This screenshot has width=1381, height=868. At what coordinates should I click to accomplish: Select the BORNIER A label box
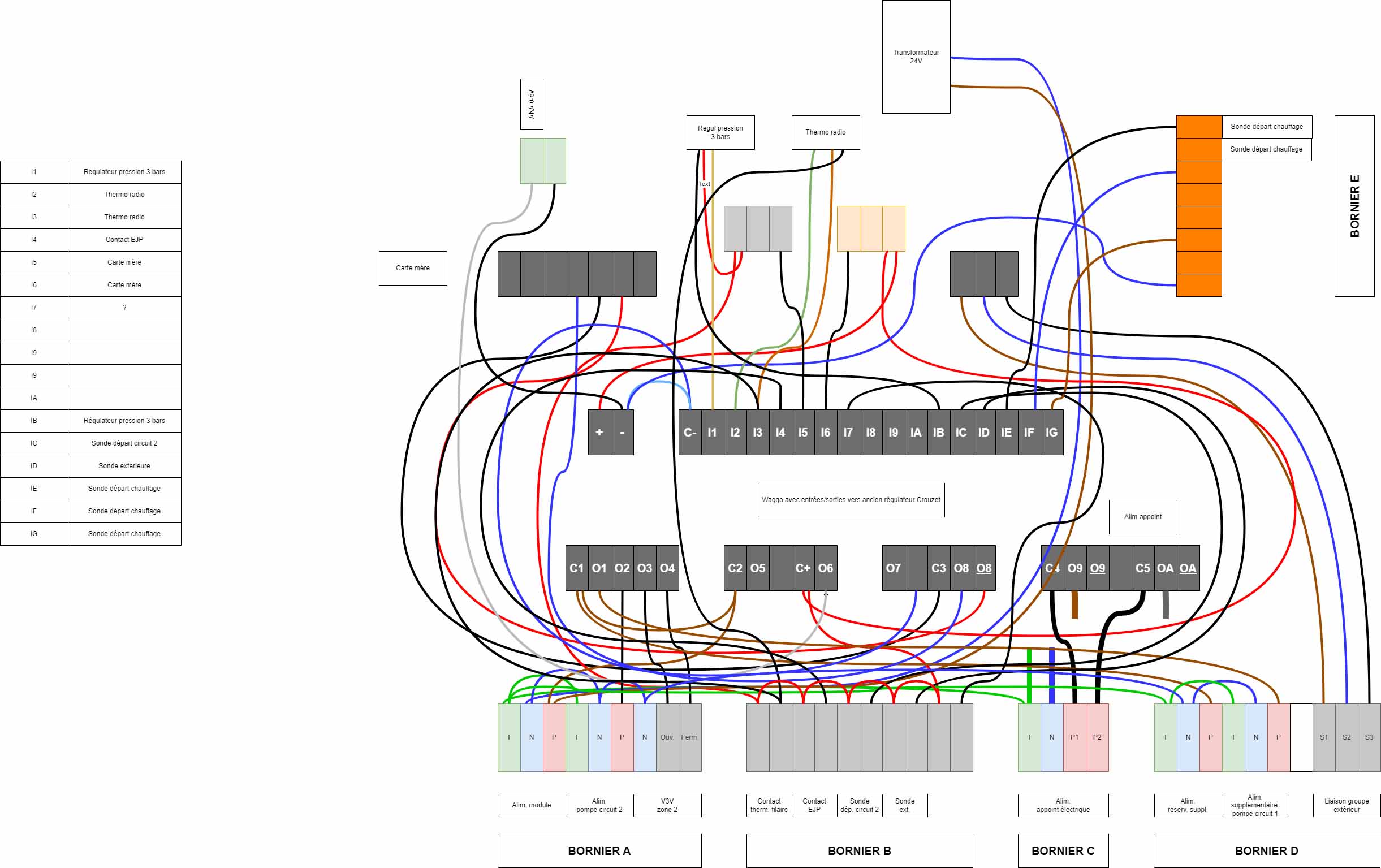coord(599,850)
